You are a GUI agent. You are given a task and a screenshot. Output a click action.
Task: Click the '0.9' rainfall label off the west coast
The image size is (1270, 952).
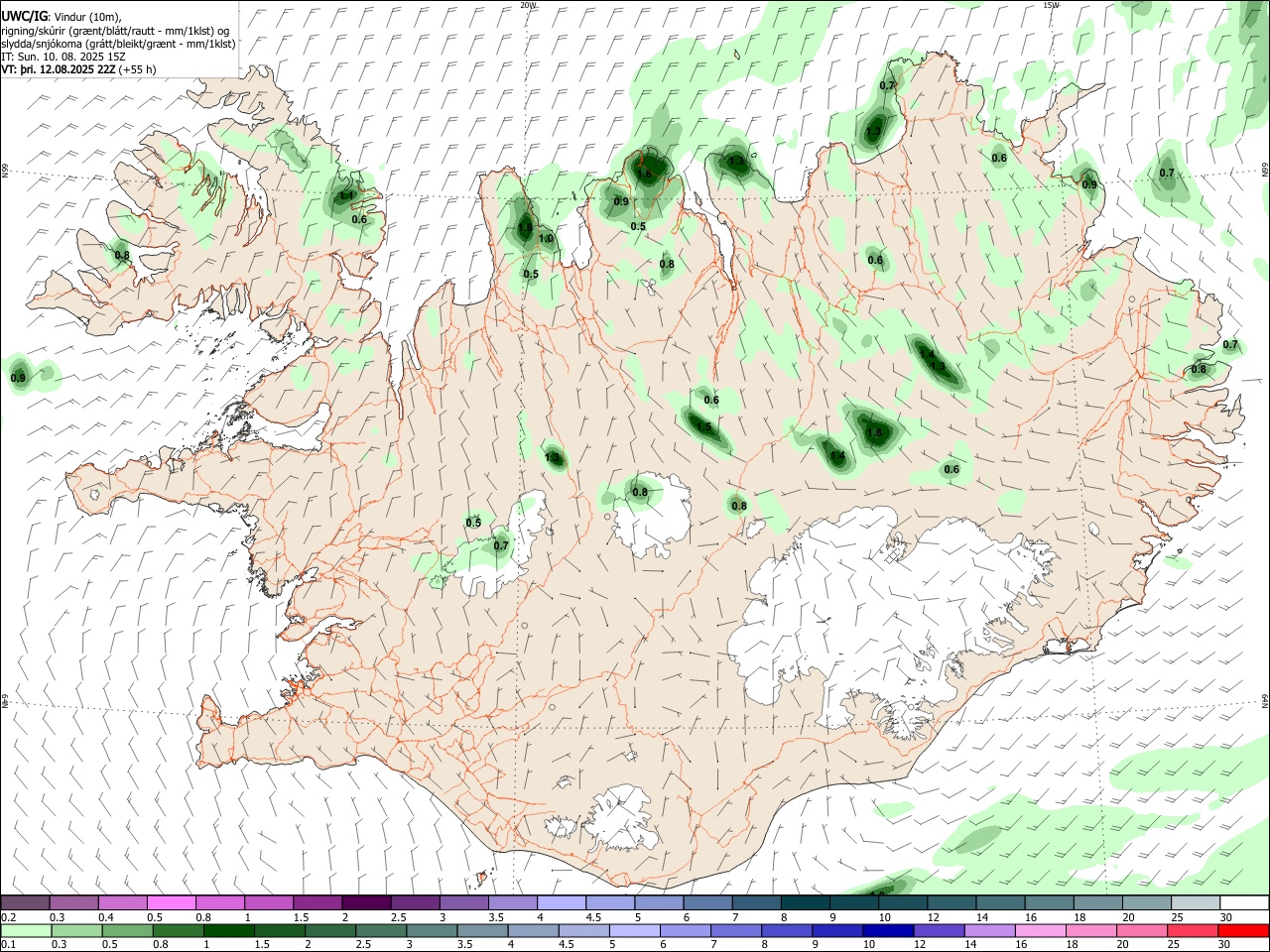(18, 378)
